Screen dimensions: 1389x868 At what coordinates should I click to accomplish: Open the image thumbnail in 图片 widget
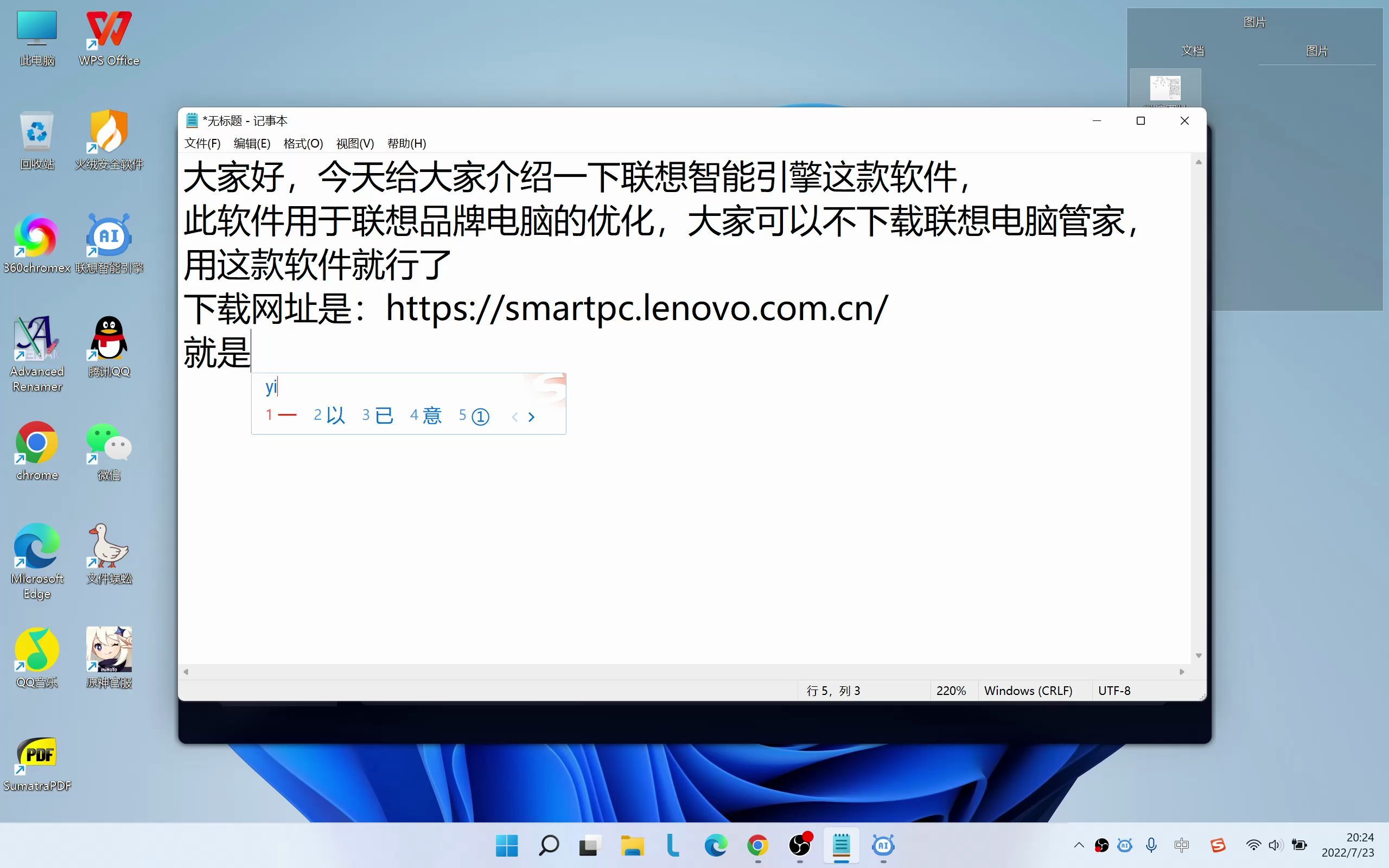(1165, 88)
